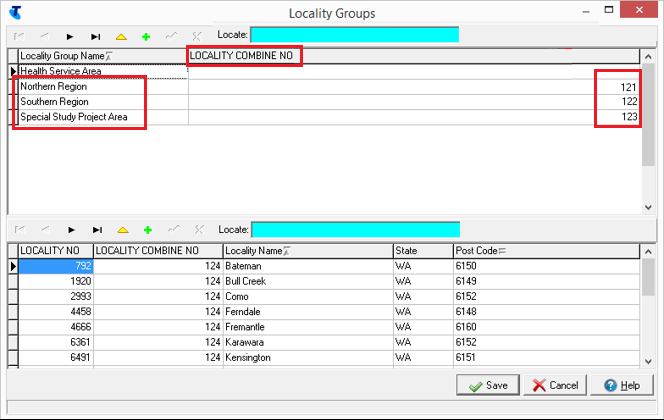
Task: Go to next record in upper navigator
Action: pyautogui.click(x=70, y=37)
